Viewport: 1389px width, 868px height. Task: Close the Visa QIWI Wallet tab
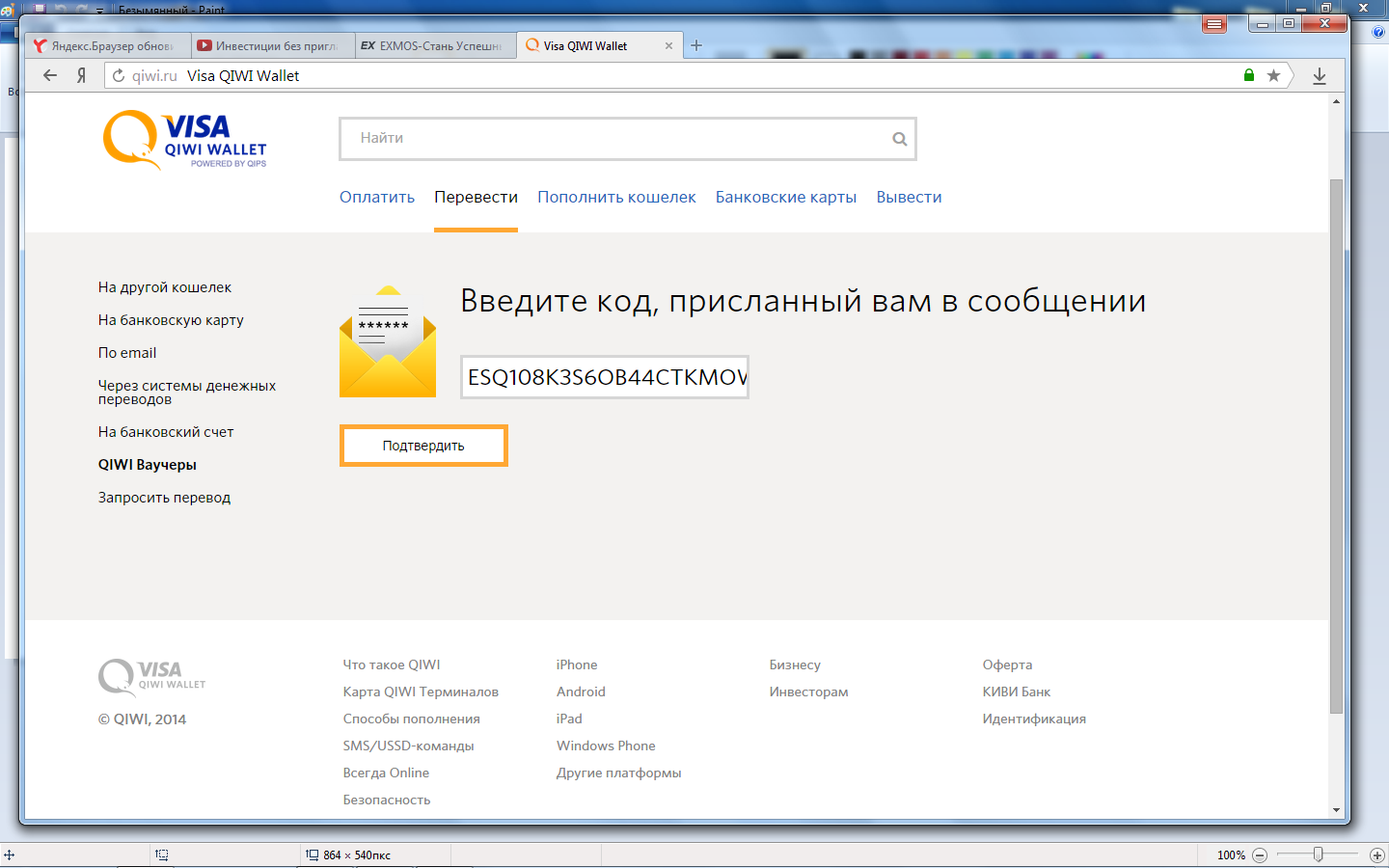coord(668,45)
